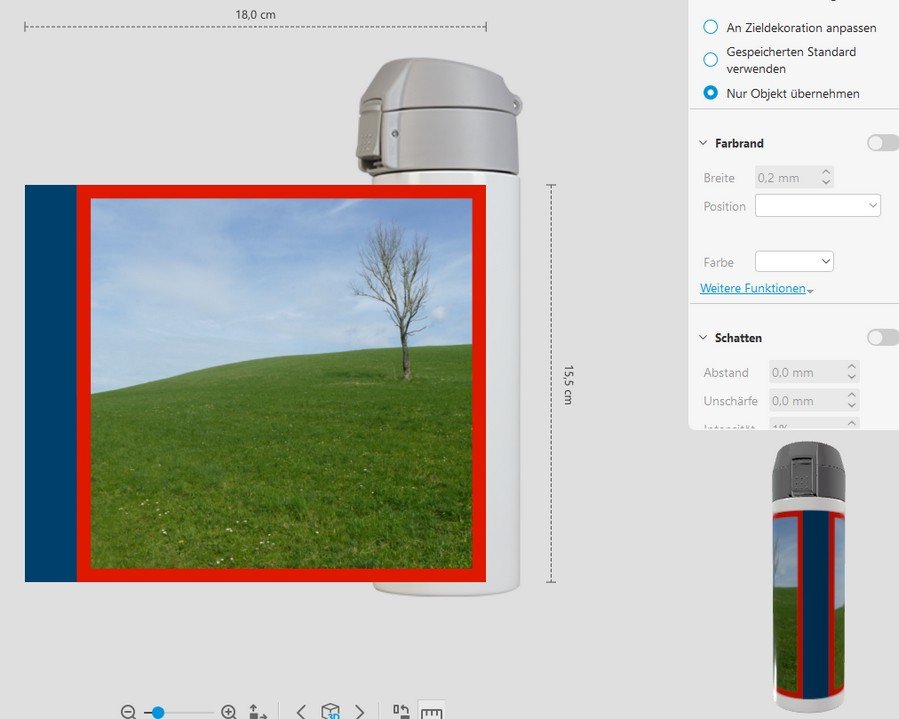Turn on the Schatten toggle switch
This screenshot has width=899, height=719.
(882, 338)
